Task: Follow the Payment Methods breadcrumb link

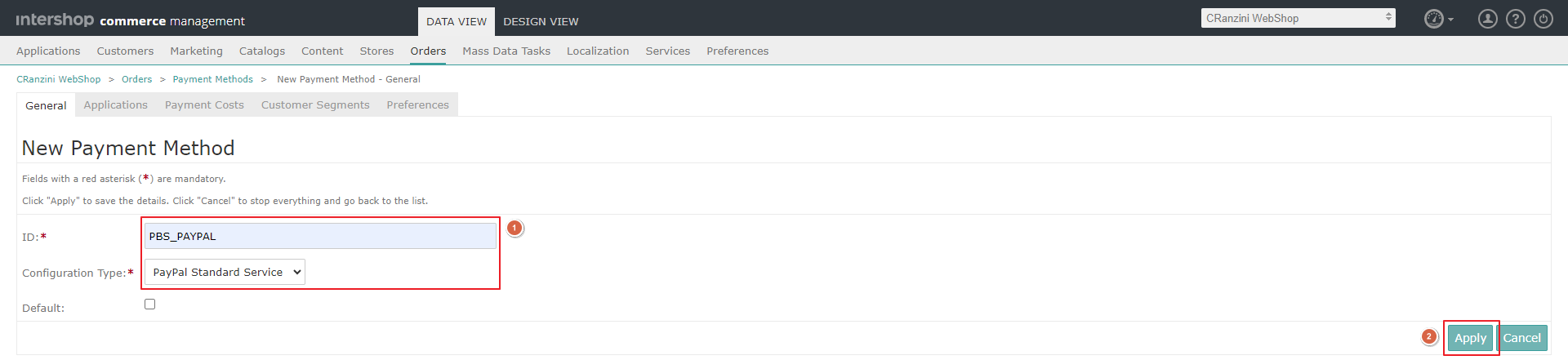Action: click(212, 79)
